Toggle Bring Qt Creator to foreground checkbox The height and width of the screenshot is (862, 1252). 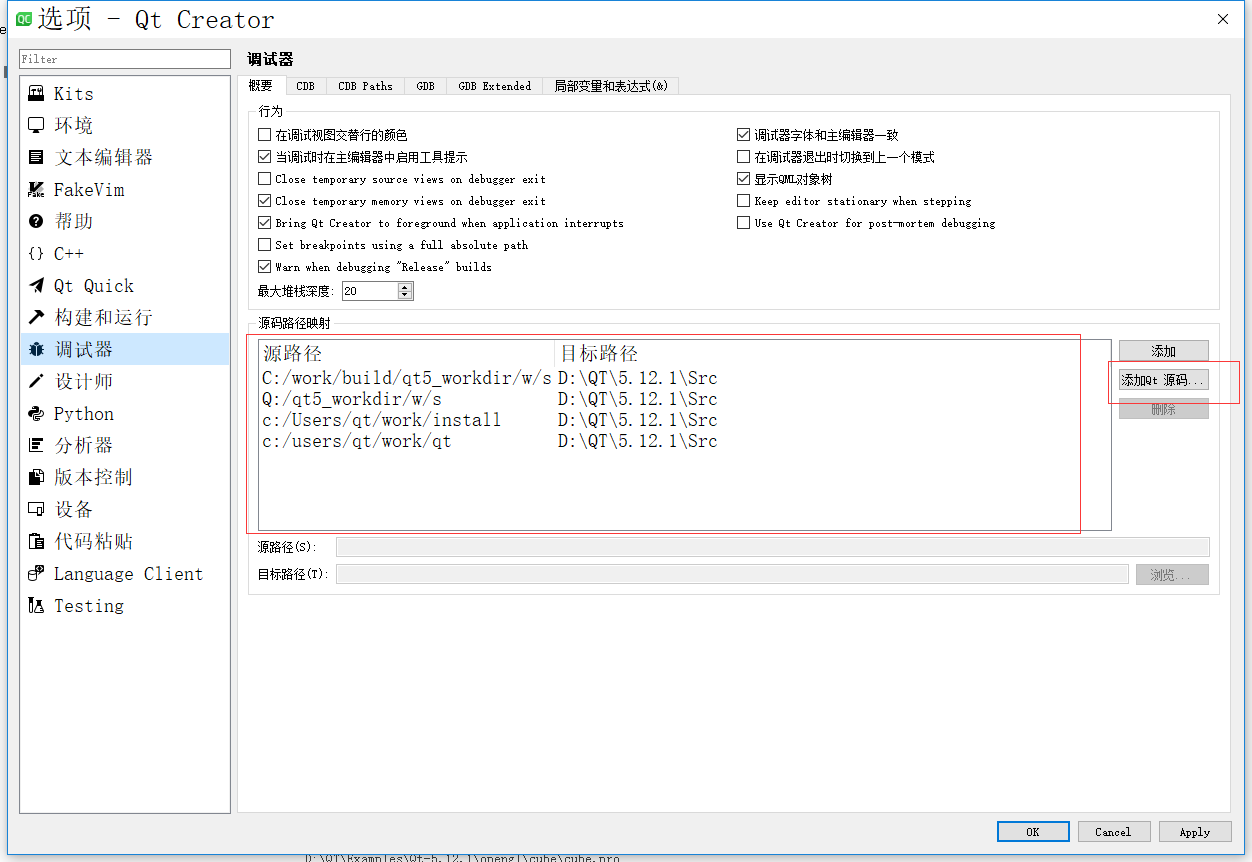(265, 223)
